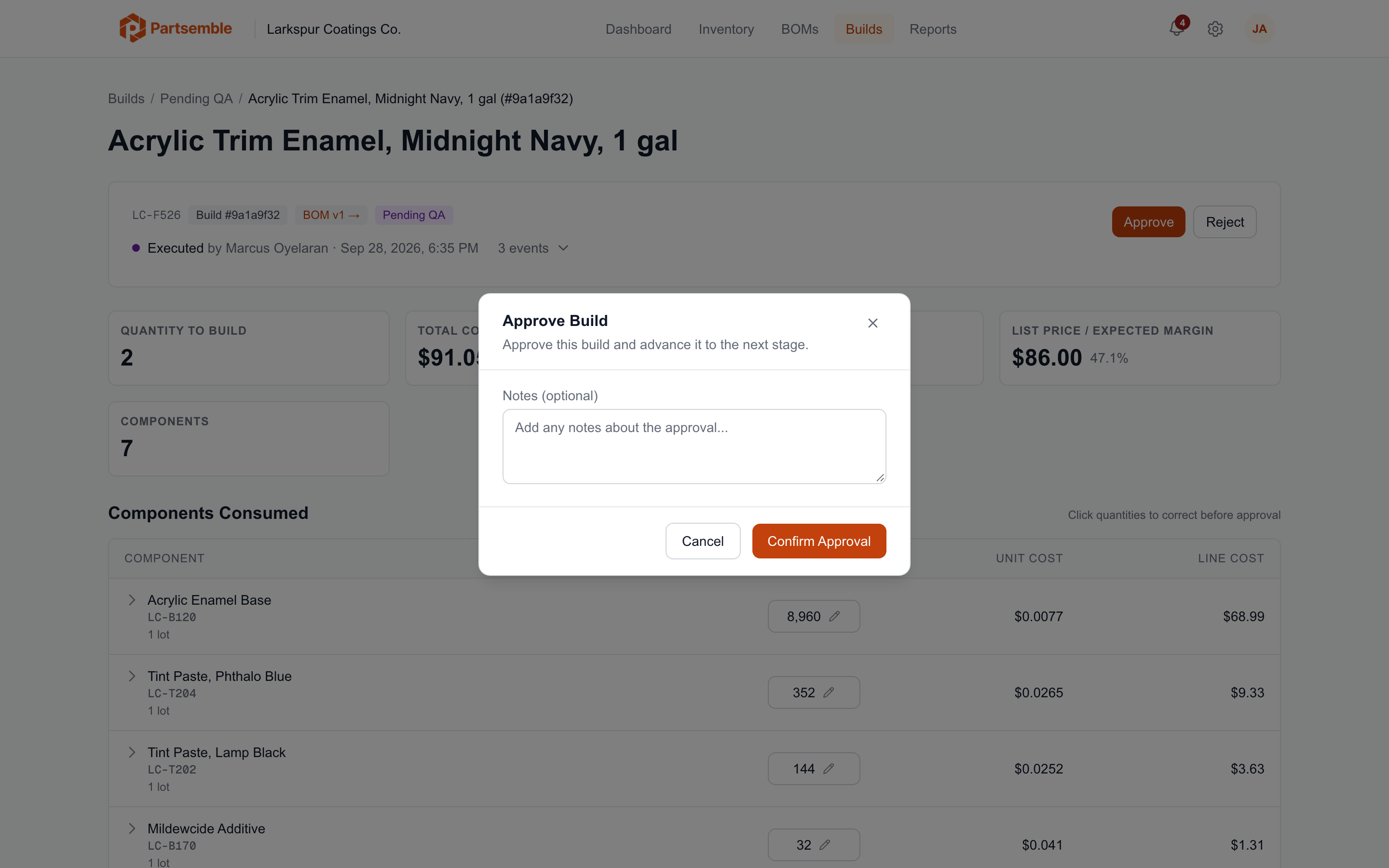Edit quantity 144 pencil icon
This screenshot has width=1389, height=868.
(828, 769)
